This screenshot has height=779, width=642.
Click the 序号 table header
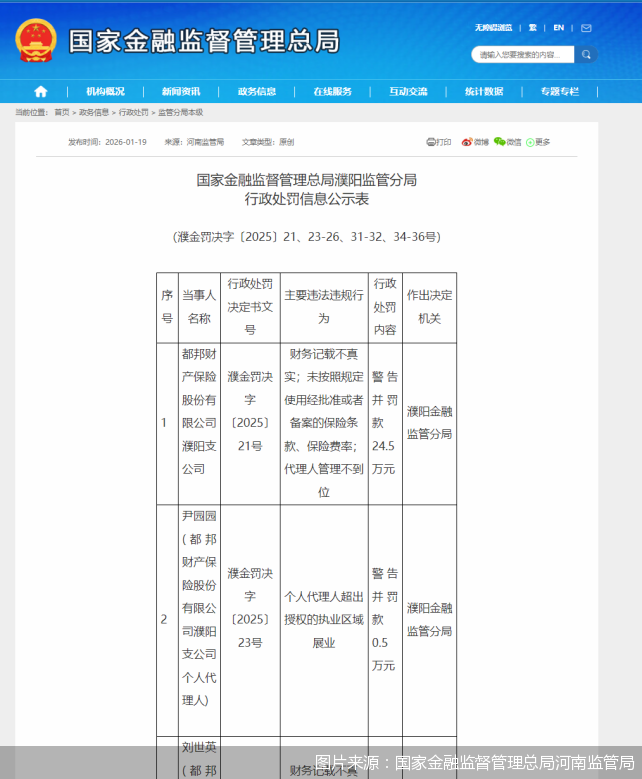point(167,307)
